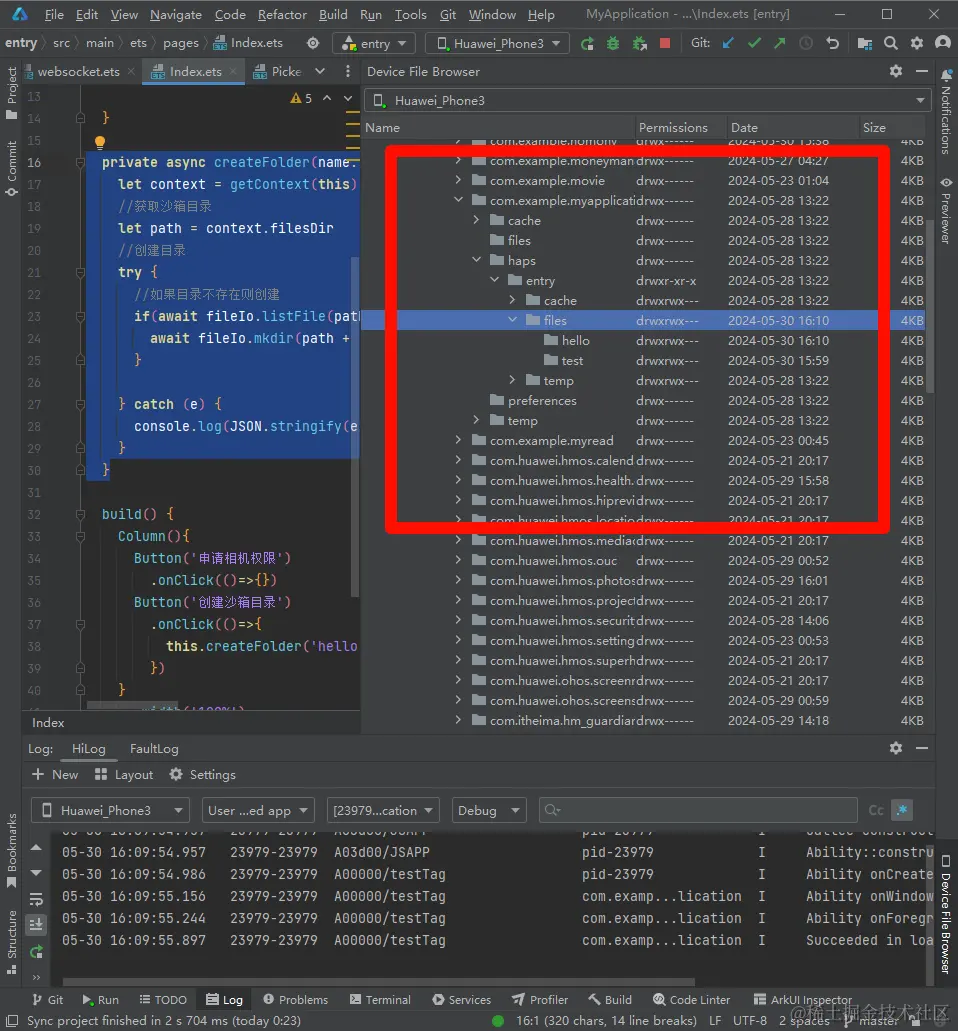Click the scroll up arrow in log toolbar
This screenshot has width=958, height=1031.
(x=36, y=848)
